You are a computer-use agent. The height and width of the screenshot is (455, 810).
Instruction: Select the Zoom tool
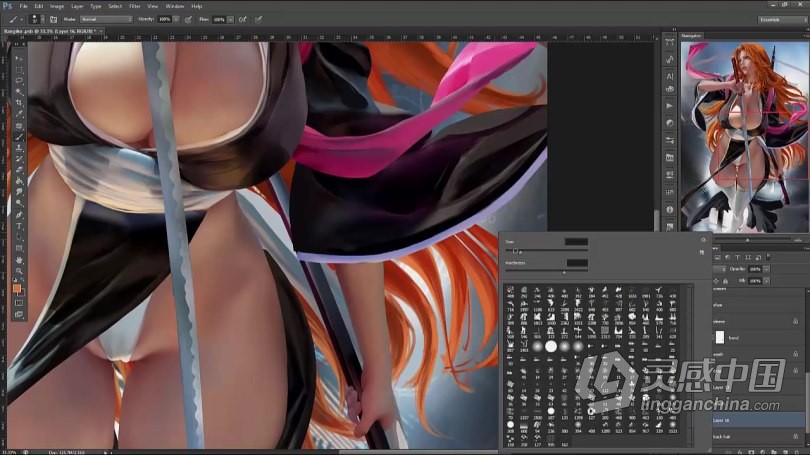point(19,271)
